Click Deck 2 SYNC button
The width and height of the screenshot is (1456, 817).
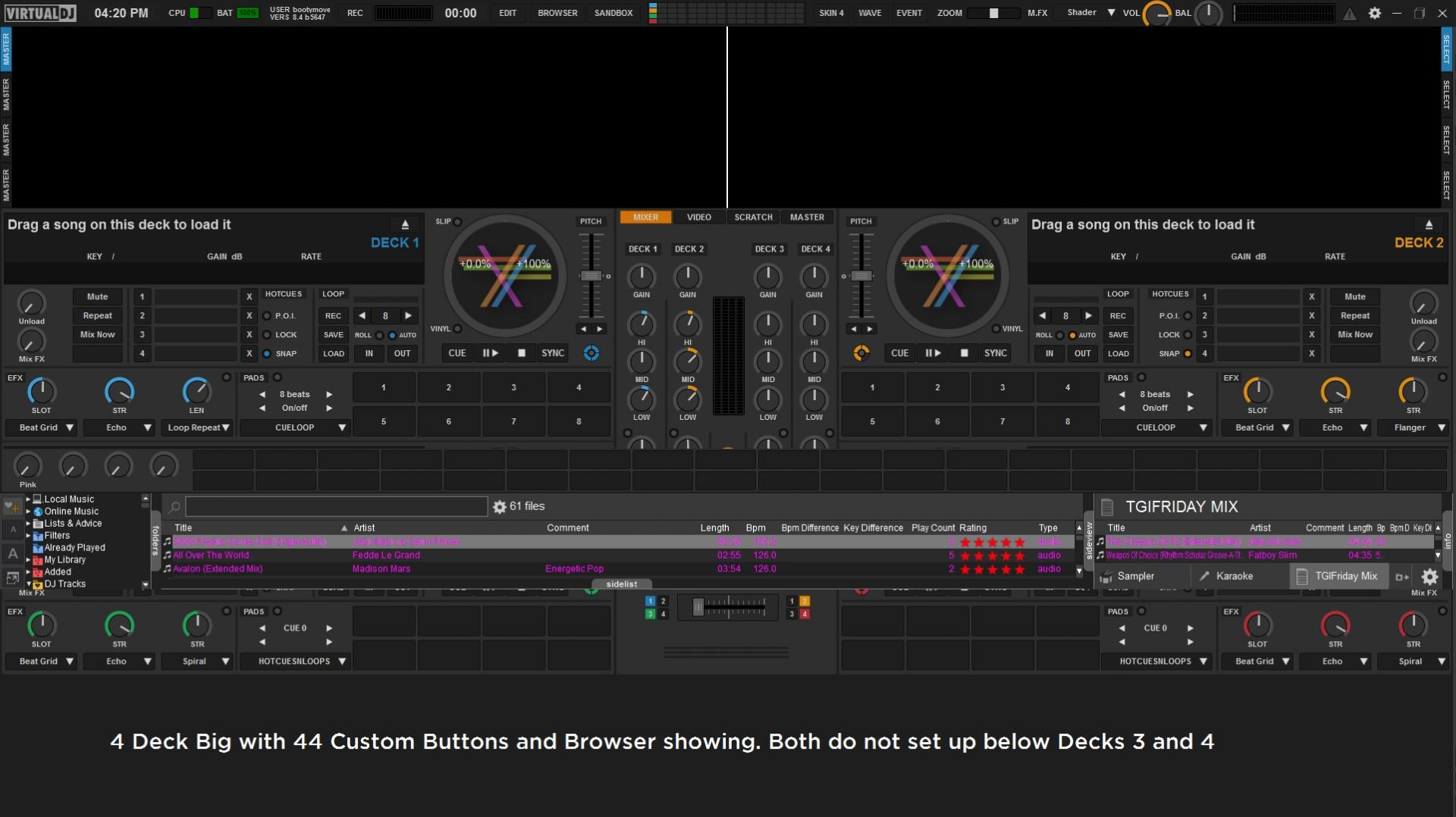[996, 353]
